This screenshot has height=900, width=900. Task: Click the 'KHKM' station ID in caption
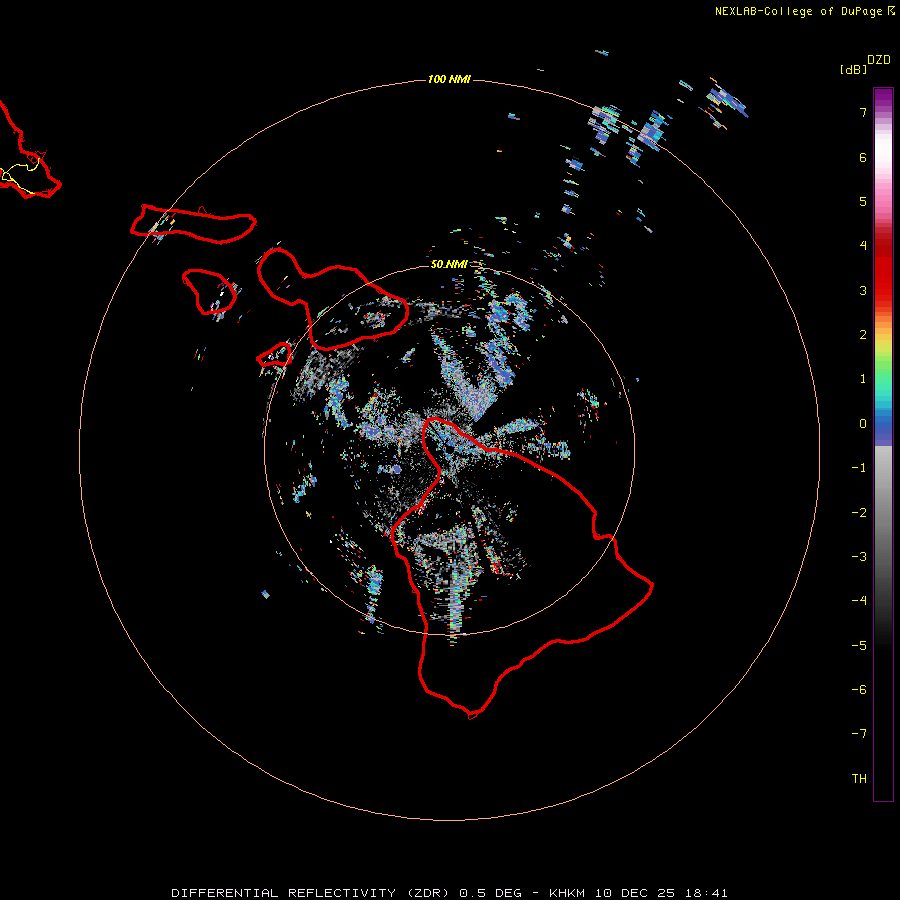[567, 893]
